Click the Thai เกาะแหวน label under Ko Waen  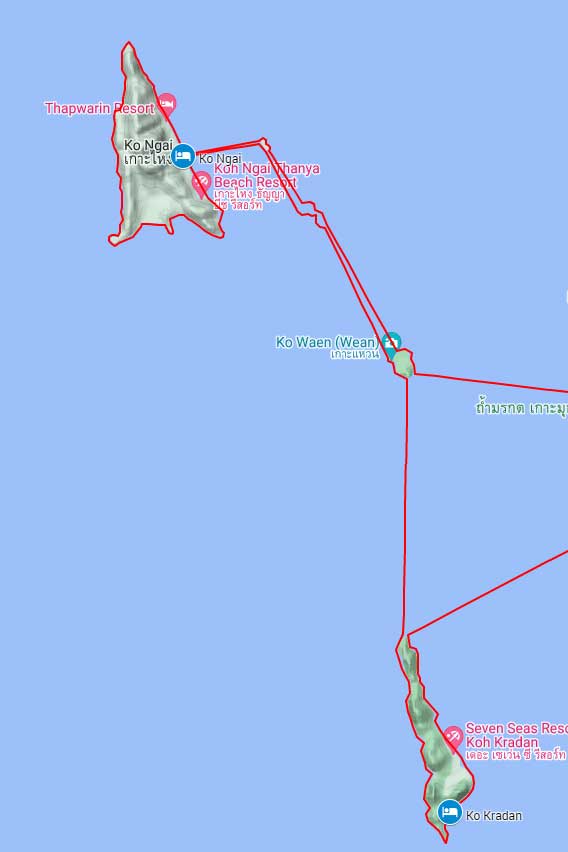point(355,354)
